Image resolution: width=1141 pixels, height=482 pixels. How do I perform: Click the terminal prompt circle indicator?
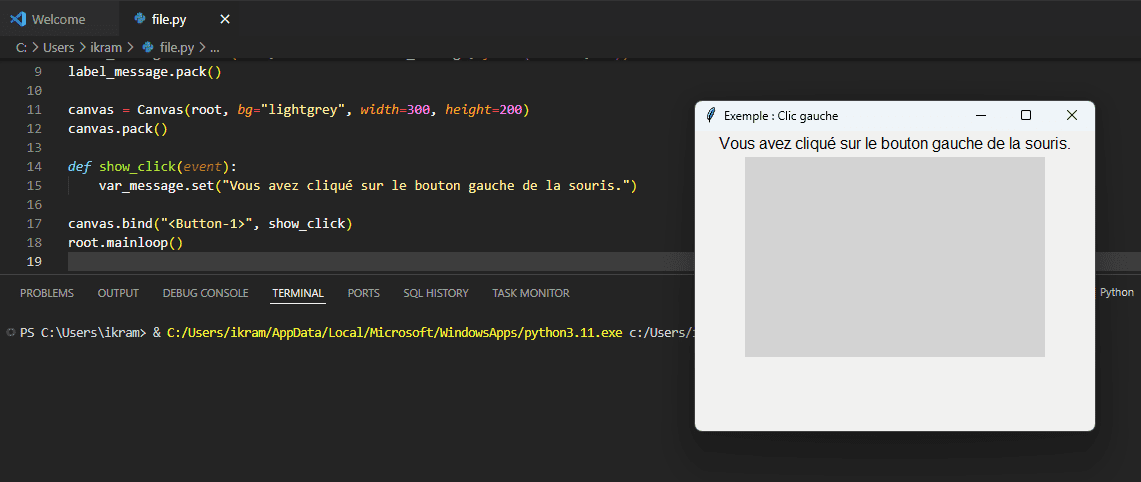(10, 333)
